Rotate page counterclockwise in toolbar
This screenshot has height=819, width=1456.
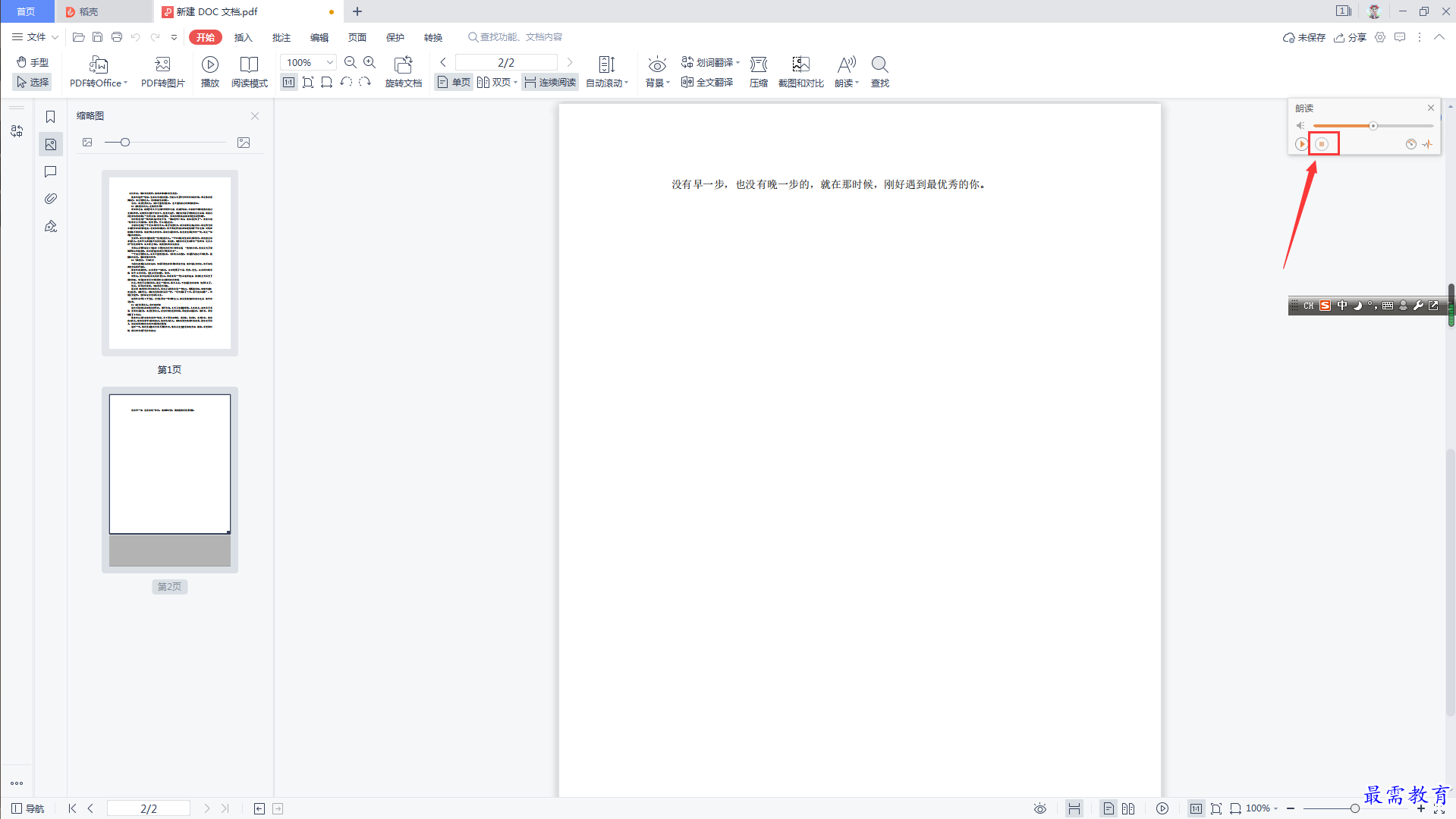pos(346,82)
